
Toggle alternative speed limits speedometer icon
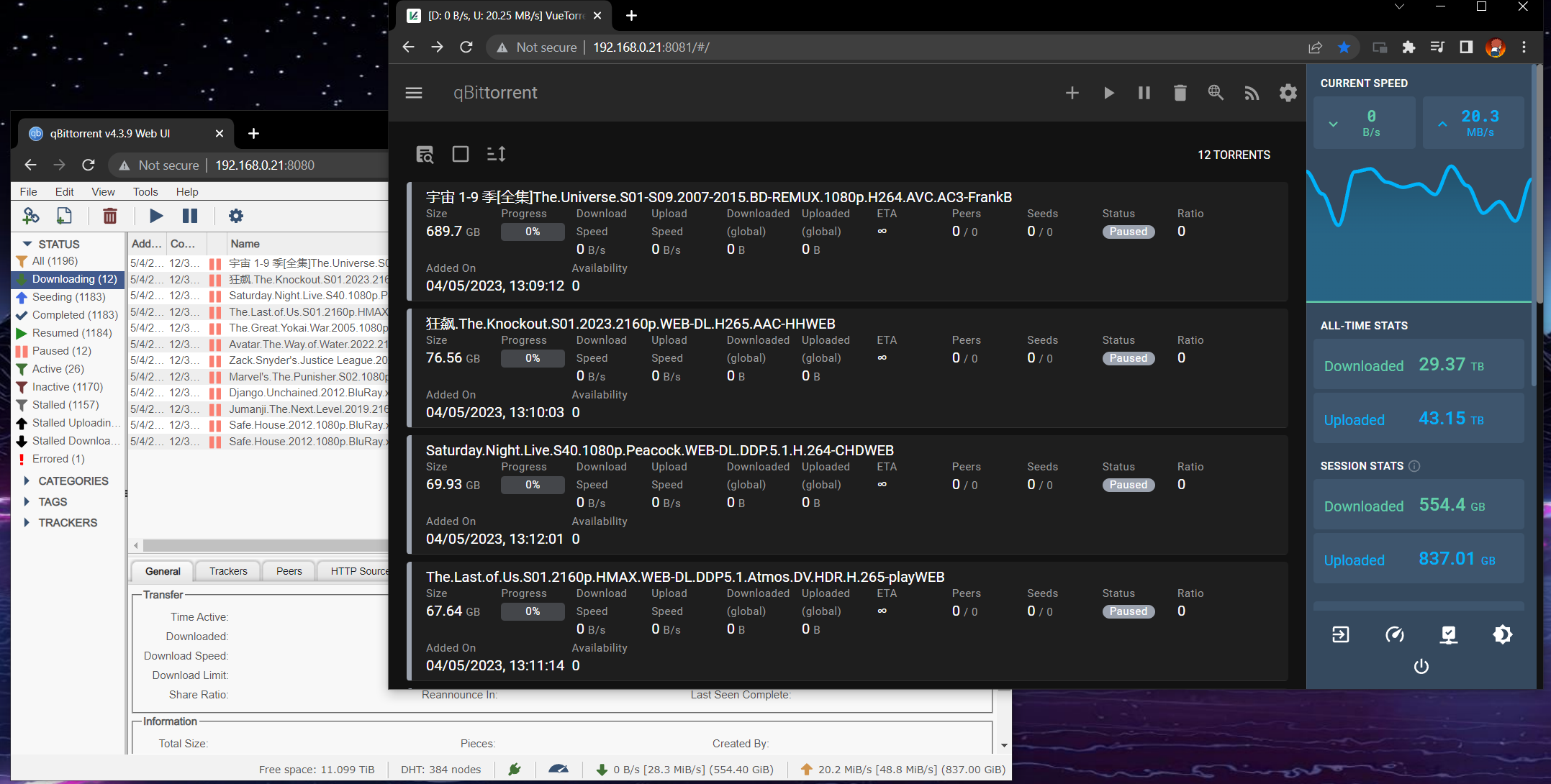coord(1394,634)
